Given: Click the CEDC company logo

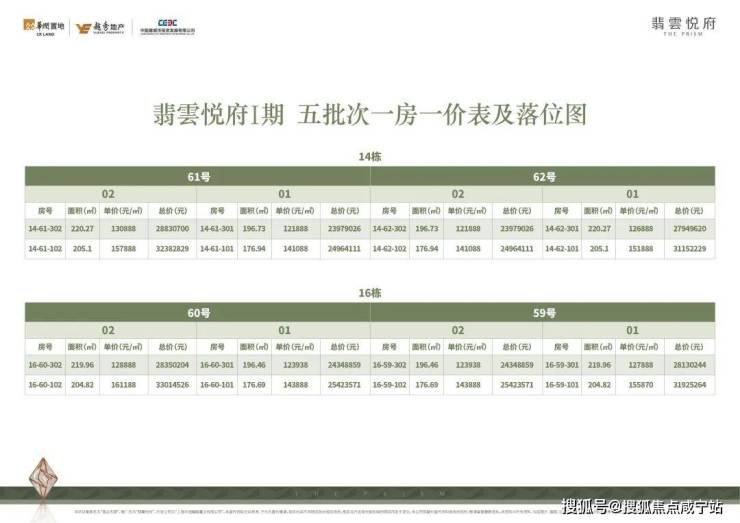Looking at the screenshot, I should 168,27.
